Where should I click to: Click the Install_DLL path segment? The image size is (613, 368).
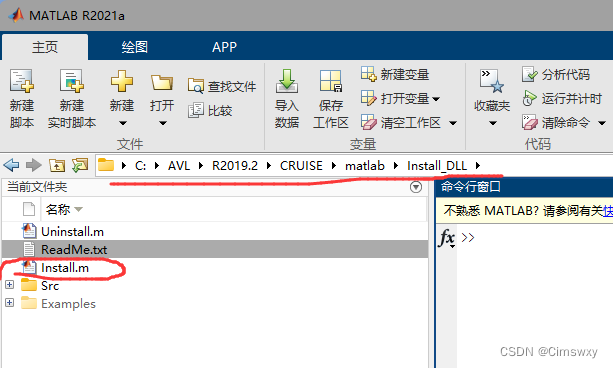(437, 165)
